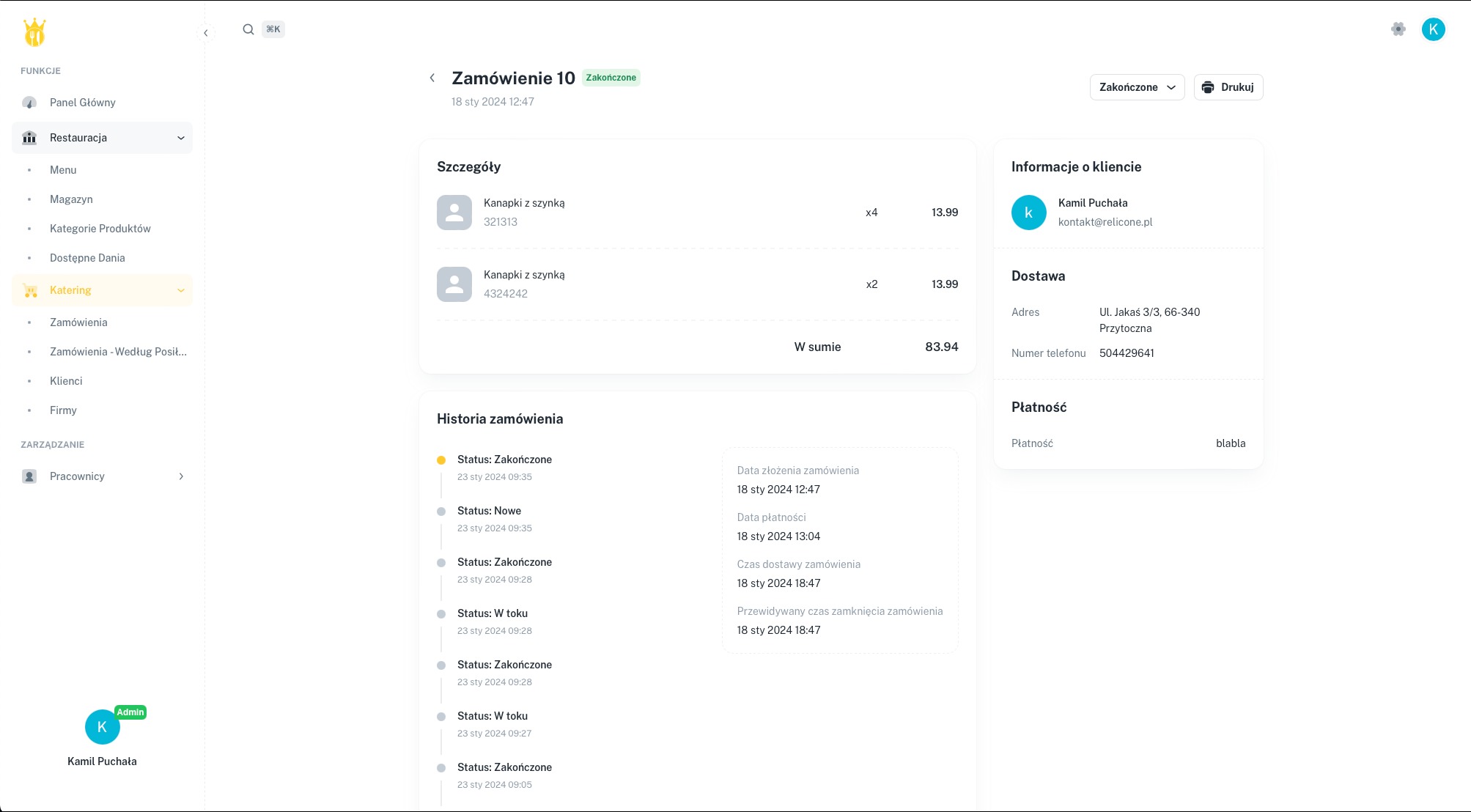Open Zamówienia in the sidebar
The width and height of the screenshot is (1471, 812).
tap(78, 322)
